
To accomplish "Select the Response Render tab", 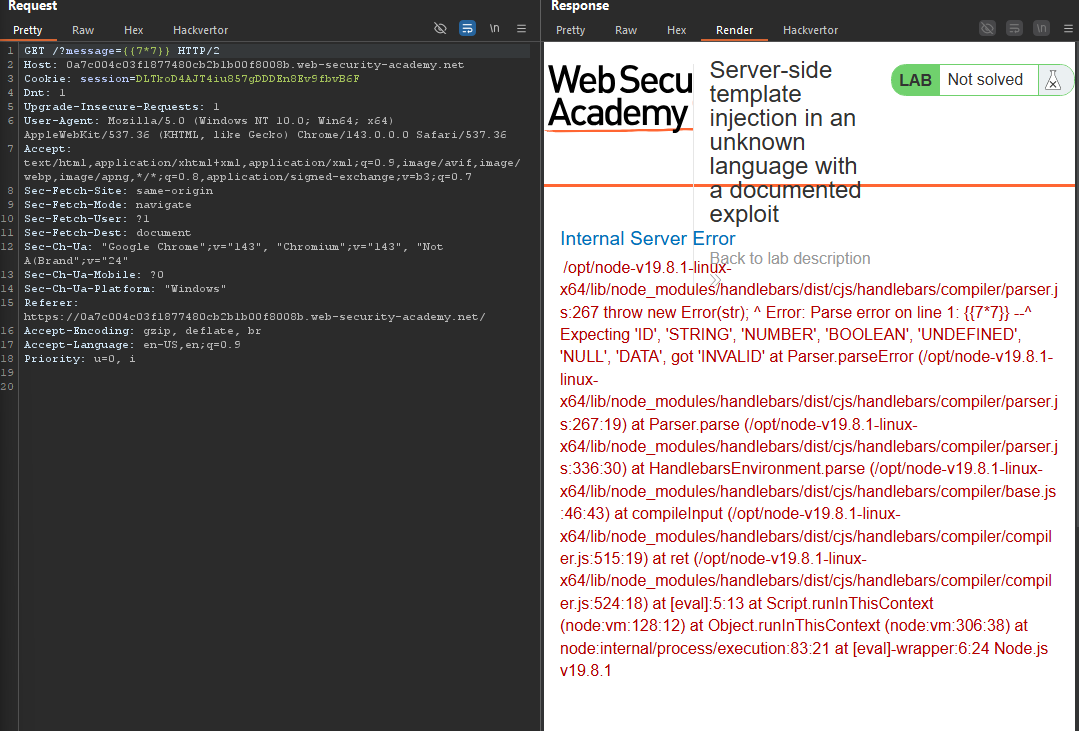I will pyautogui.click(x=734, y=30).
